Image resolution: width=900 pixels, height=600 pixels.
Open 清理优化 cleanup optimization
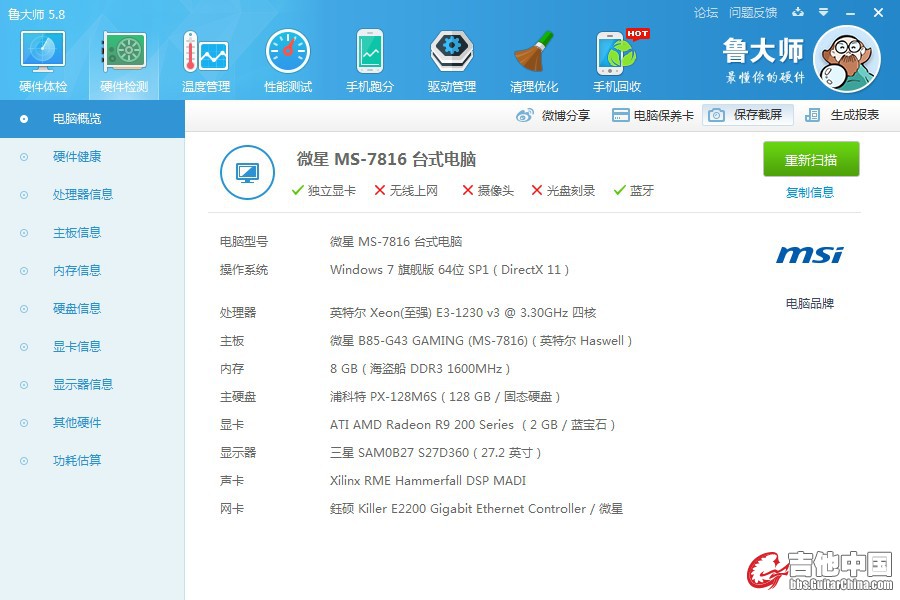click(x=534, y=62)
